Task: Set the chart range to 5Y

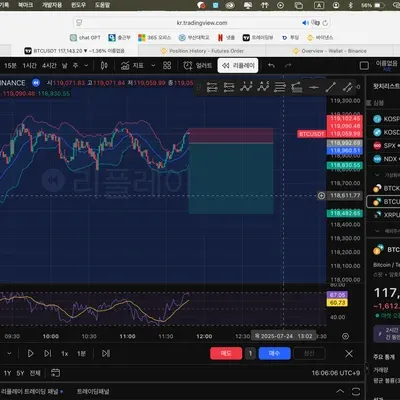Action: click(x=21, y=373)
